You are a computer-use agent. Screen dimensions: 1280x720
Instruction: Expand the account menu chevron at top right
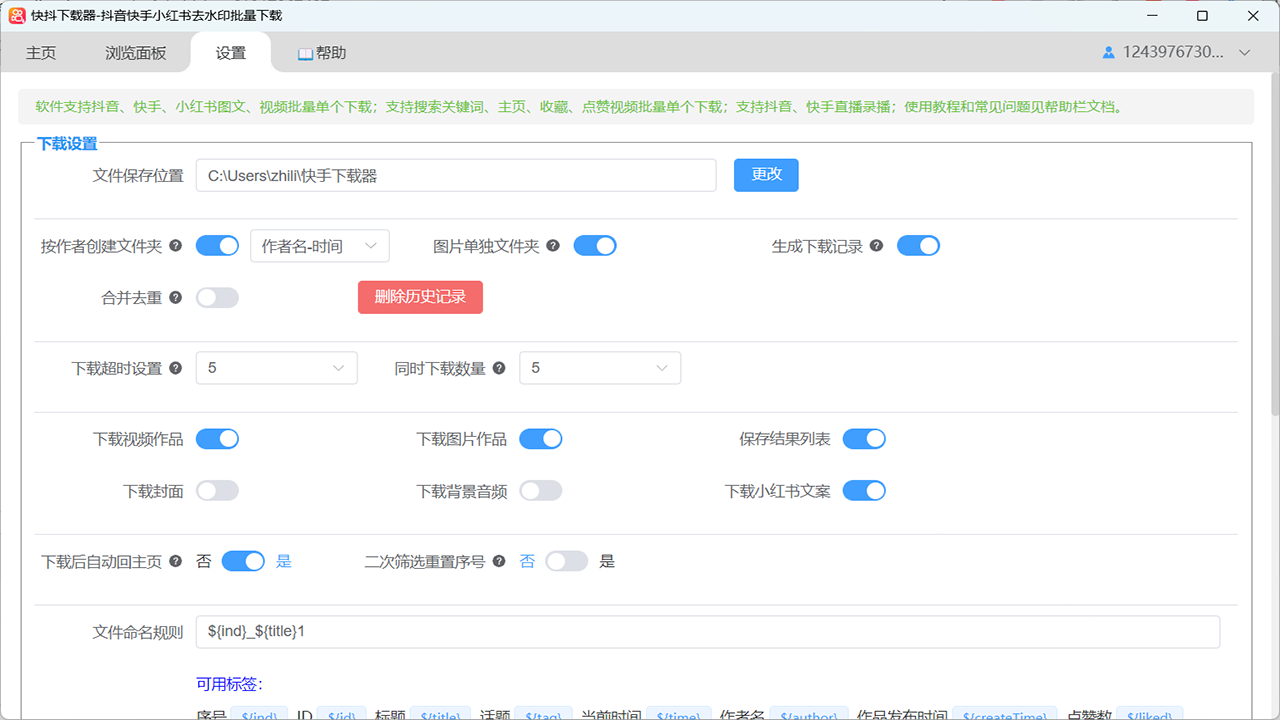[1245, 53]
